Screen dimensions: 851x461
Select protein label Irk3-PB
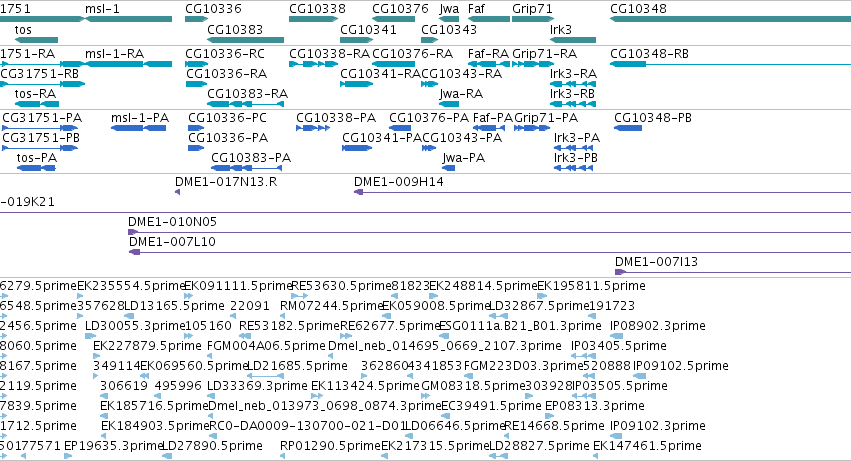pos(576,157)
